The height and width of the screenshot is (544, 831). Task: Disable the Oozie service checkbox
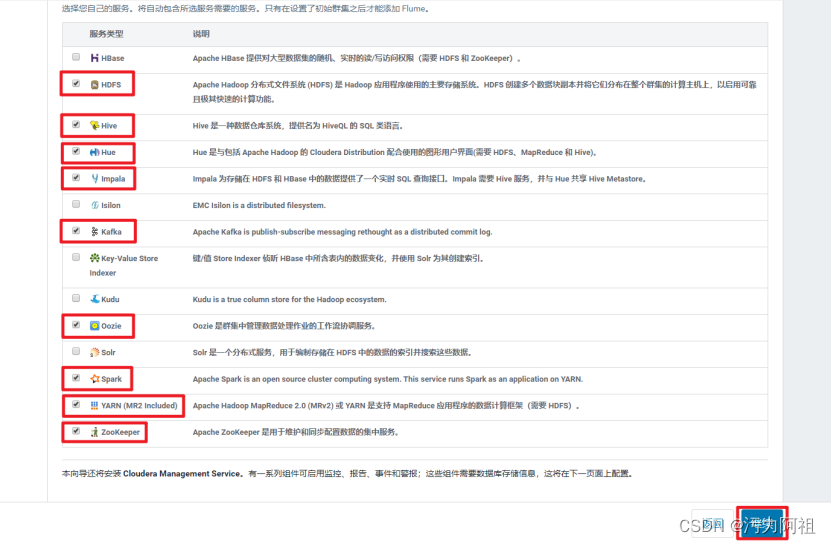[76, 324]
